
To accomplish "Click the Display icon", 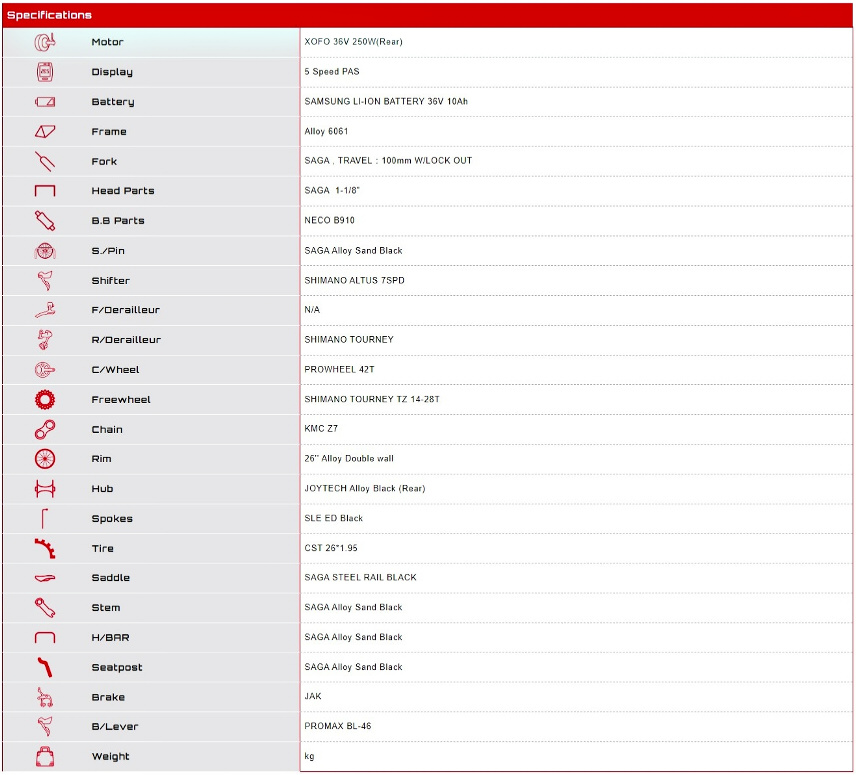I will [45, 72].
